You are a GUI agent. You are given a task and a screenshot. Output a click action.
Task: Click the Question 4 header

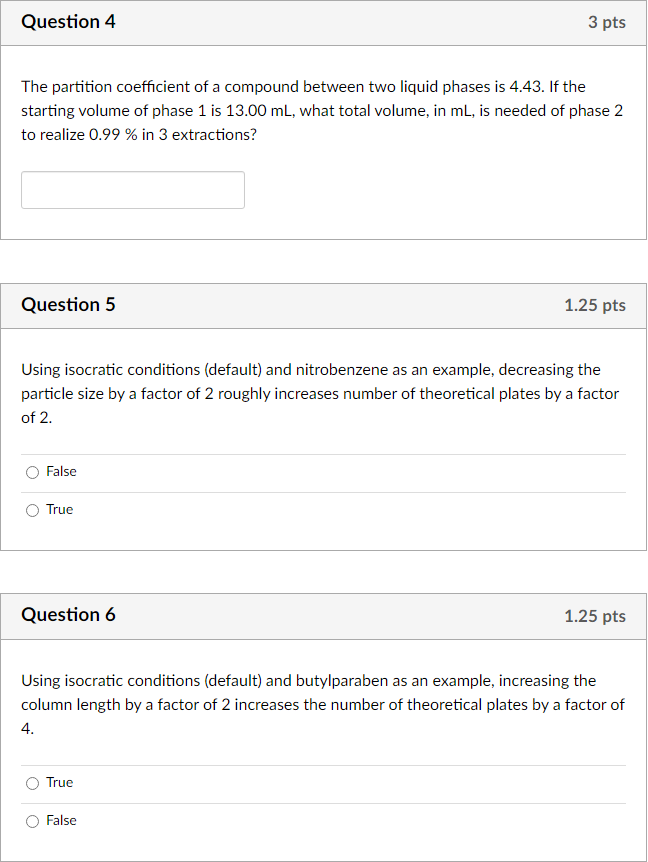pyautogui.click(x=68, y=21)
